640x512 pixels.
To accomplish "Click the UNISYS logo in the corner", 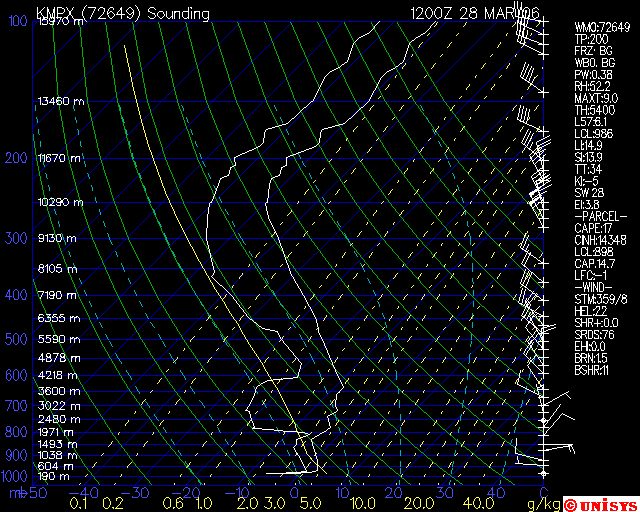I will [599, 503].
